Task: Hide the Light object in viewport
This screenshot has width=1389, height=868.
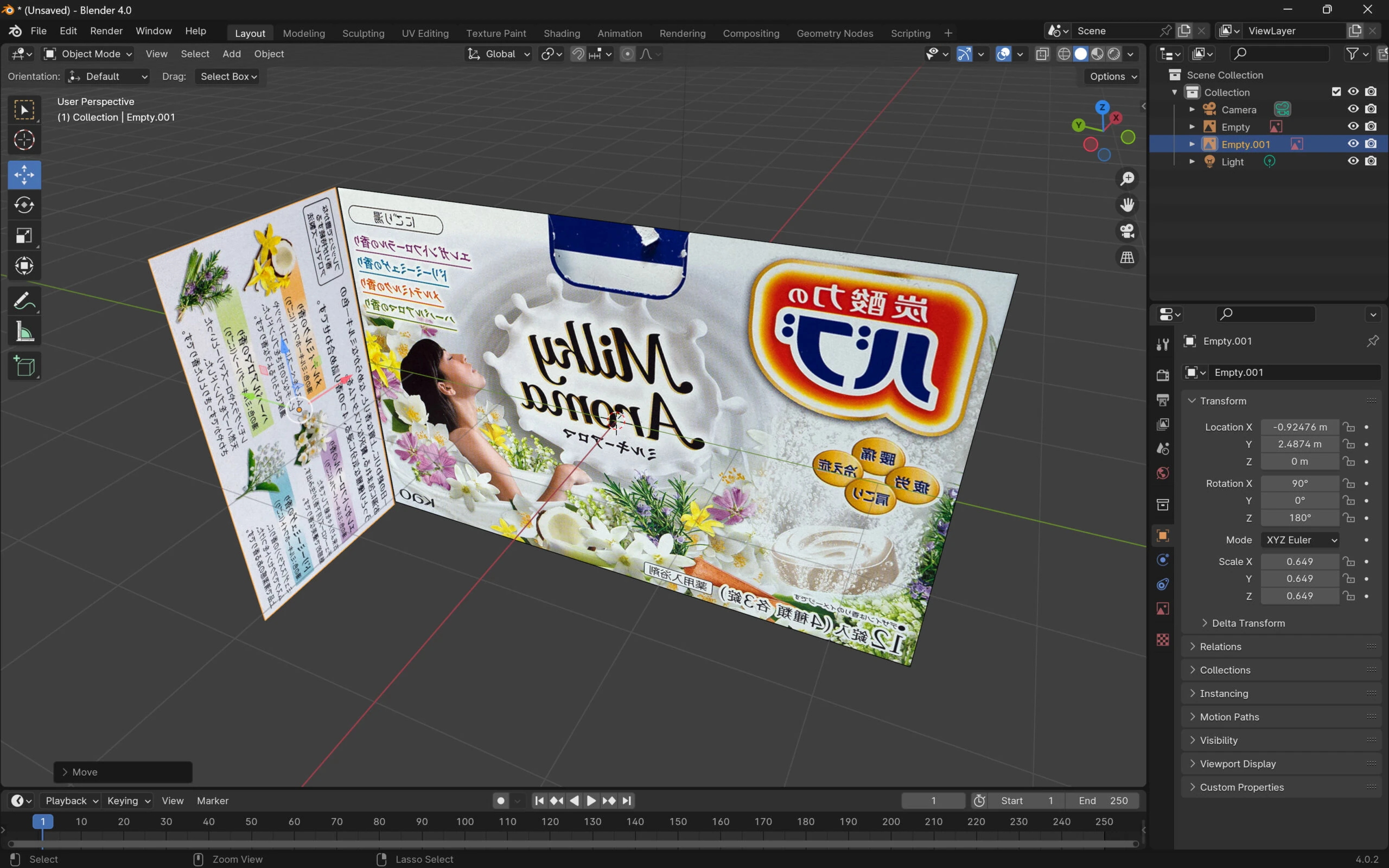Action: click(x=1353, y=161)
